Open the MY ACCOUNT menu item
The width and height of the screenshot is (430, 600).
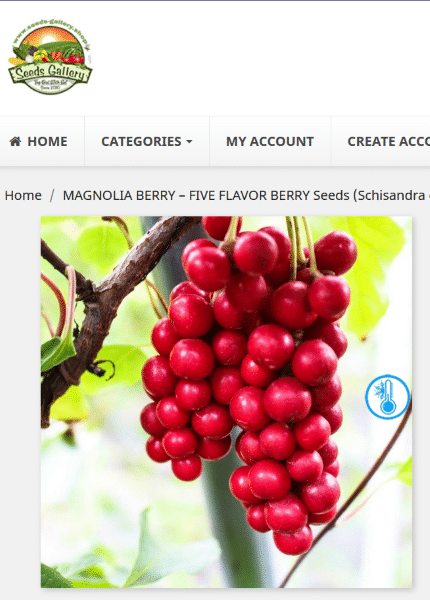click(270, 141)
